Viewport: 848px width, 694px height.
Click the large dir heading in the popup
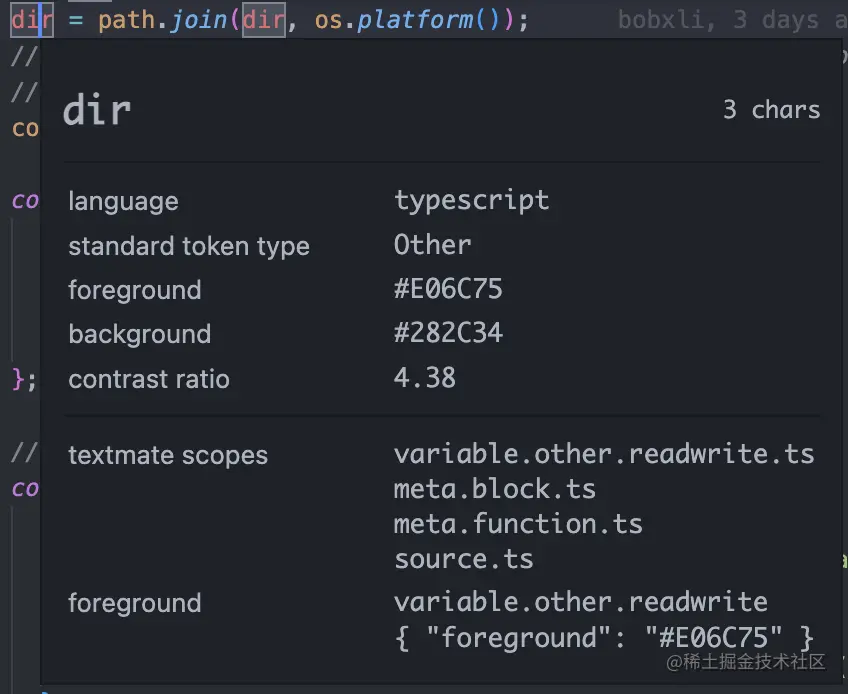pos(96,110)
